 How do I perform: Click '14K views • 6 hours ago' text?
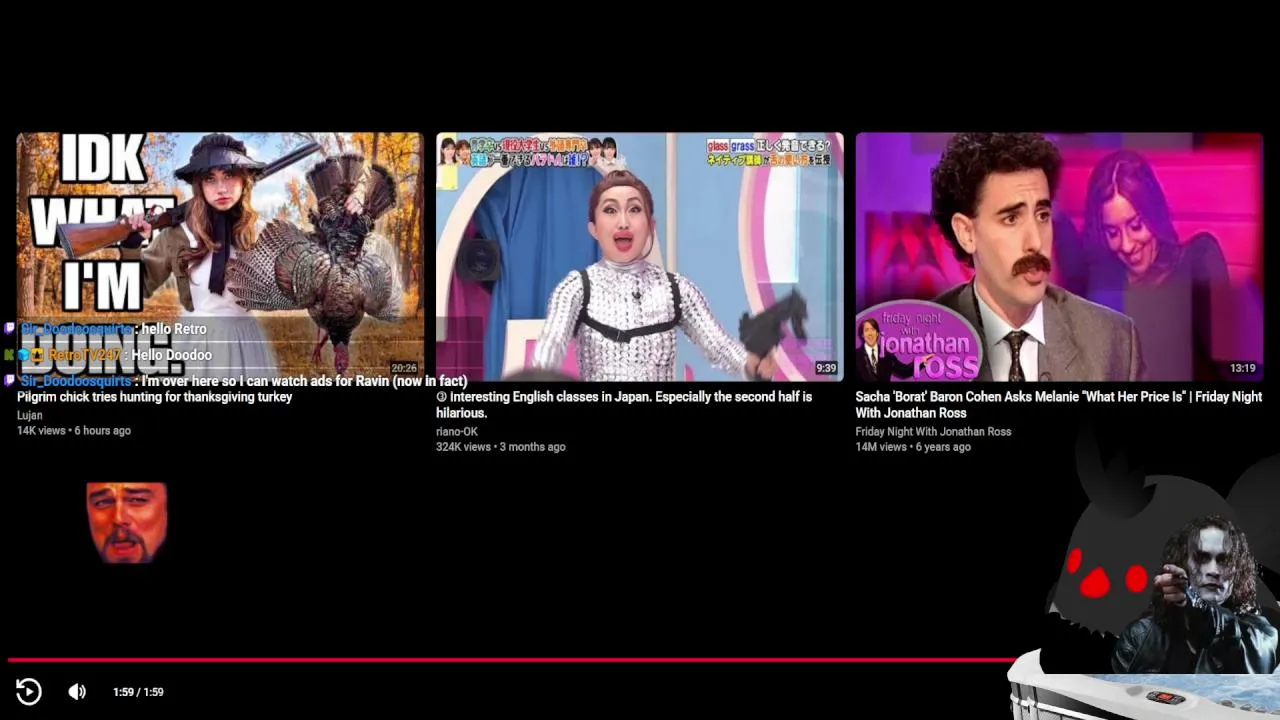(74, 431)
